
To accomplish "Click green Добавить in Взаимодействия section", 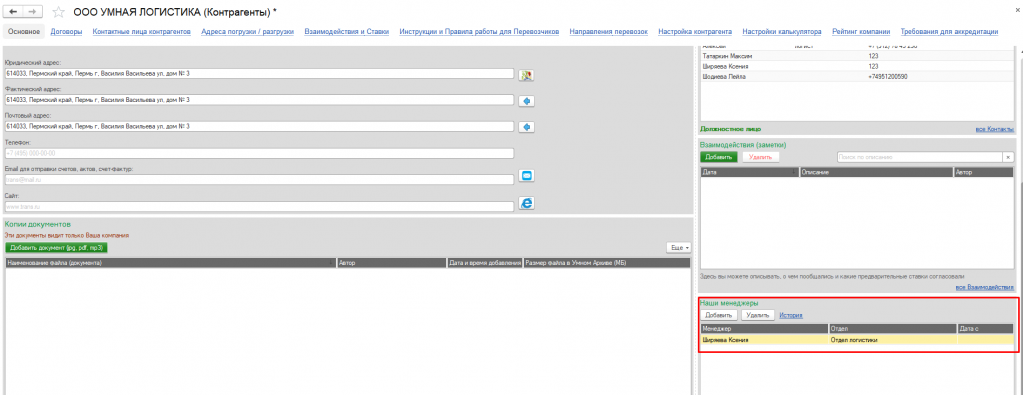I will (718, 157).
